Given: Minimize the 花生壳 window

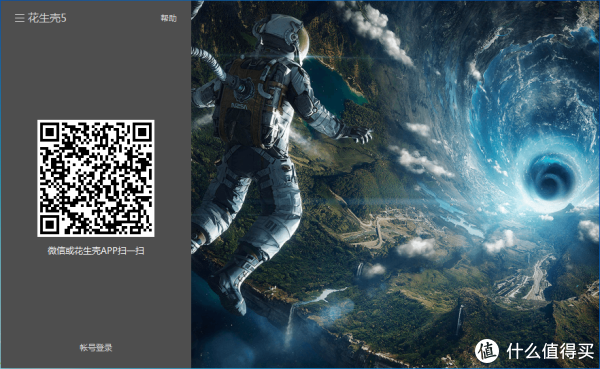Looking at the screenshot, I should click(x=559, y=18).
